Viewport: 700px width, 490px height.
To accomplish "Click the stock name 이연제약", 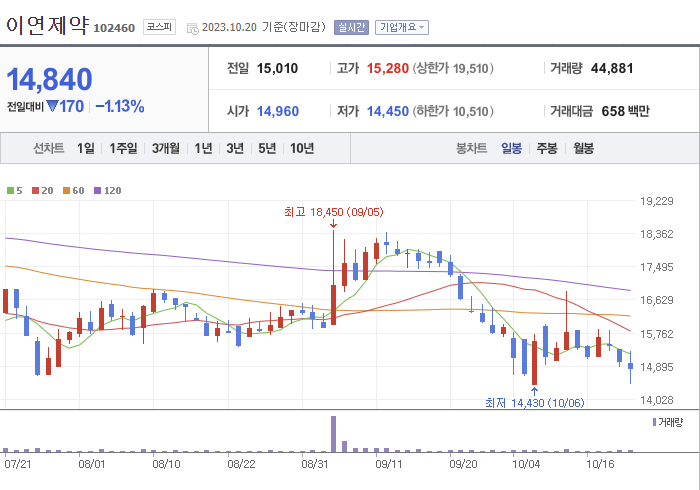I will (x=48, y=25).
